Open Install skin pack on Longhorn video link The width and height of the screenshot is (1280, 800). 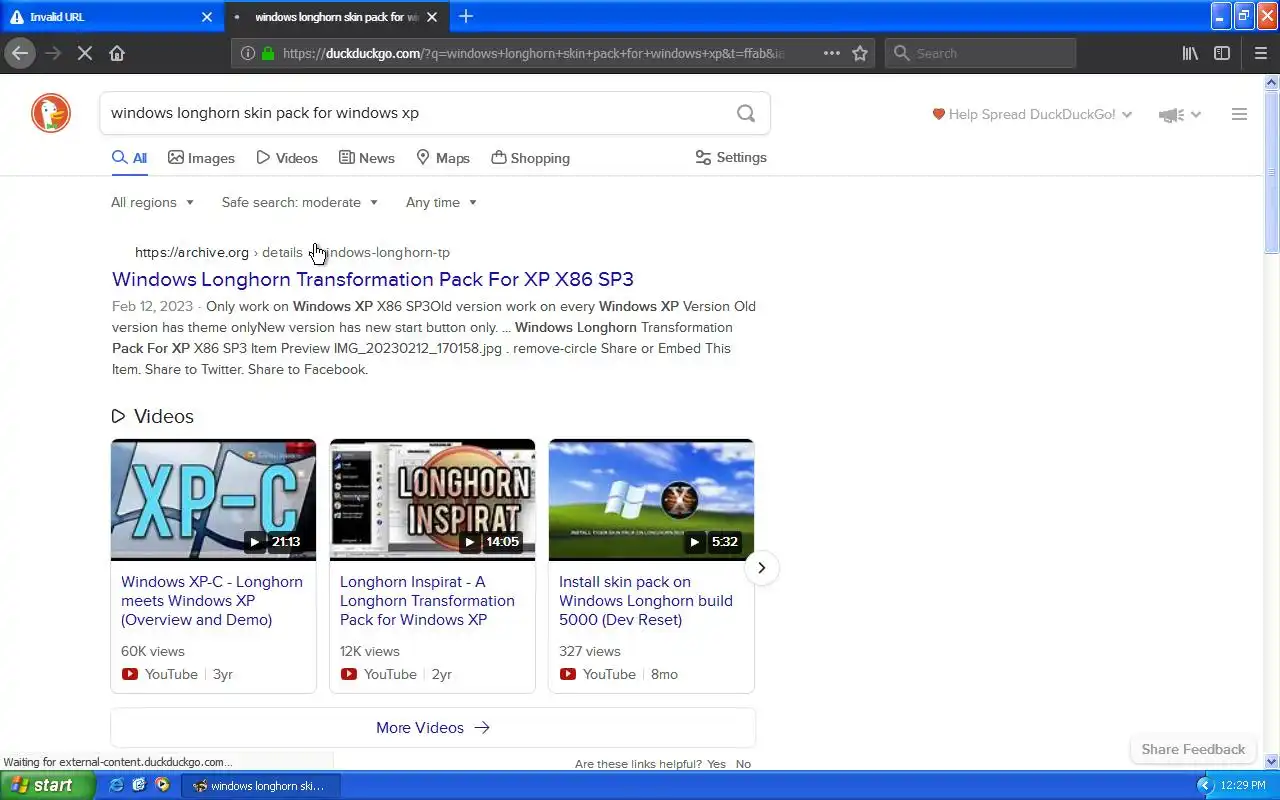[x=646, y=600]
